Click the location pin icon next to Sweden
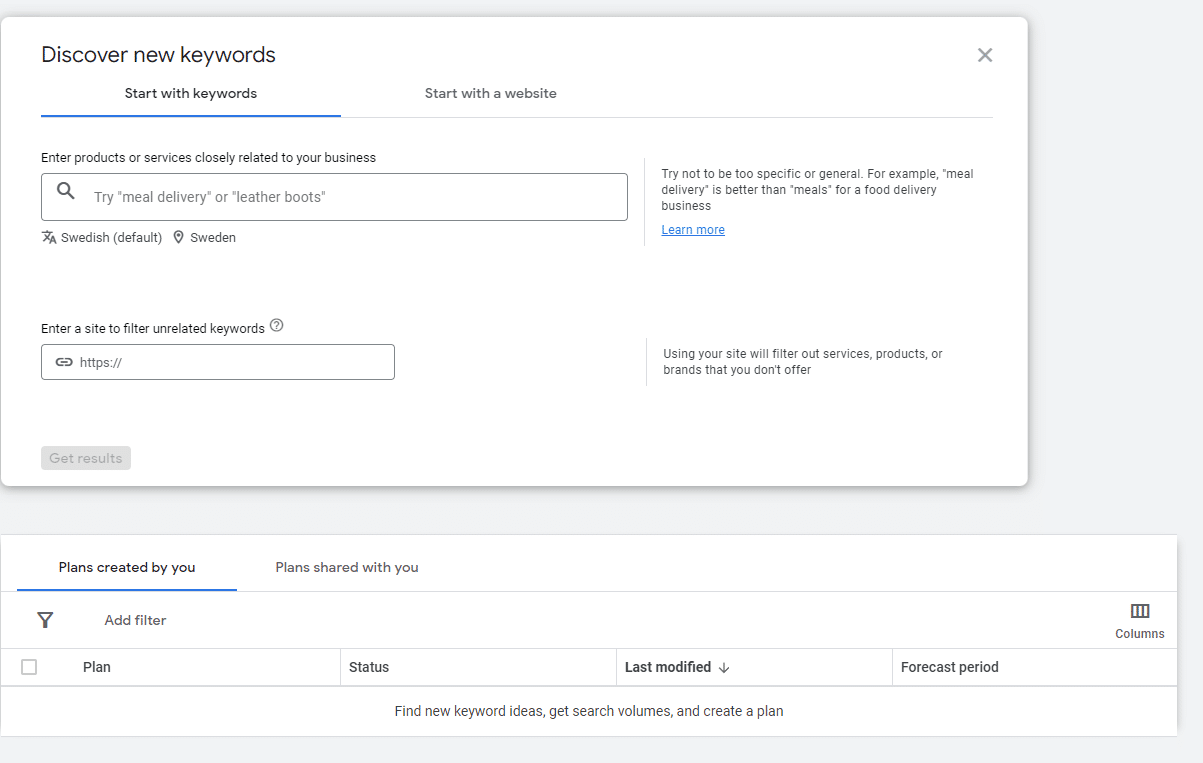The width and height of the screenshot is (1203, 763). pos(179,237)
